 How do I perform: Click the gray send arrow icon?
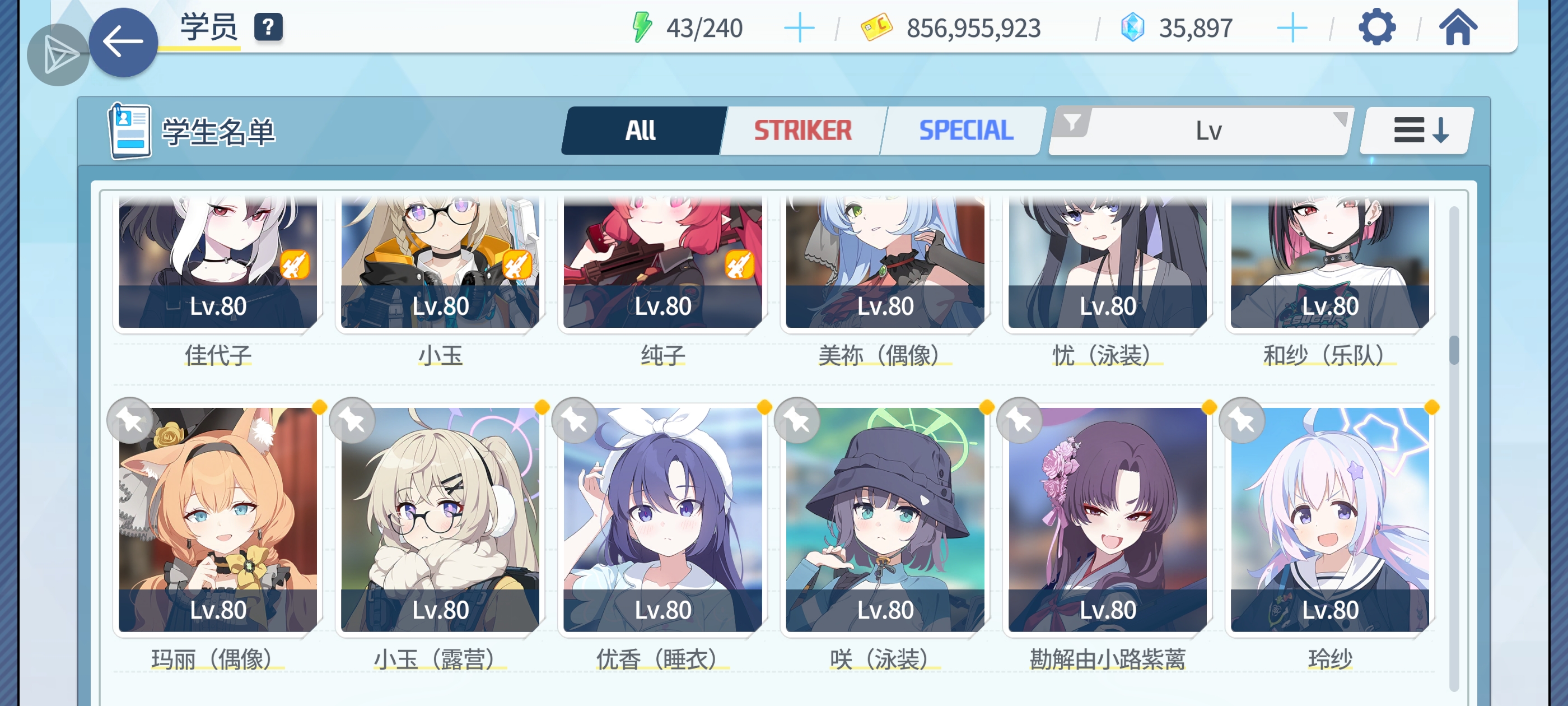click(x=58, y=55)
